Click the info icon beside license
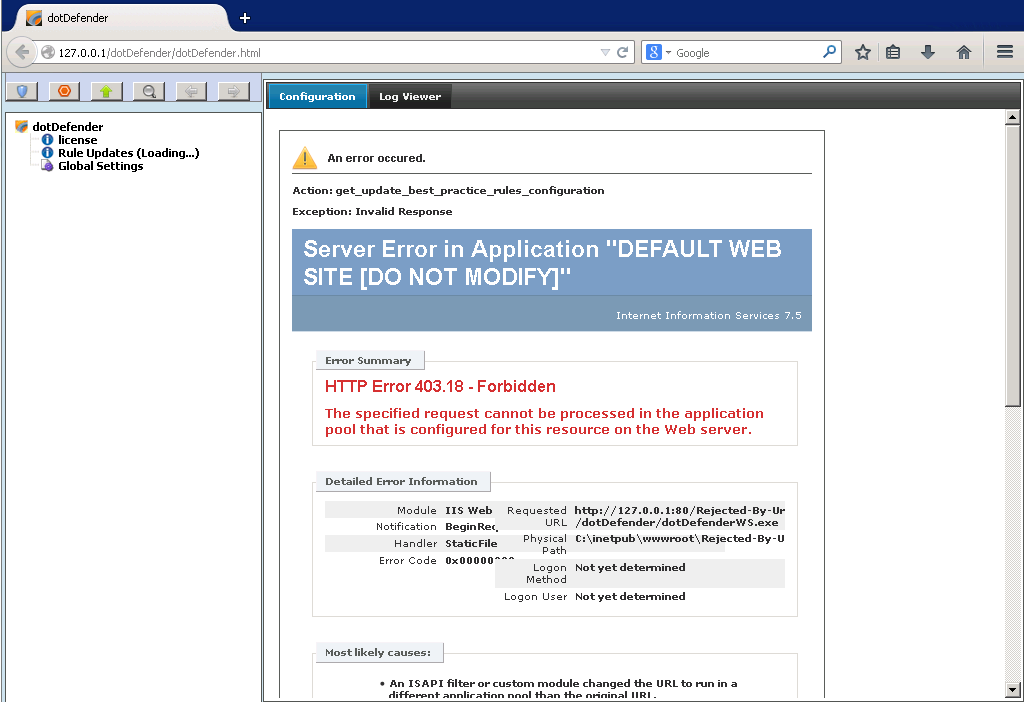 pos(47,140)
